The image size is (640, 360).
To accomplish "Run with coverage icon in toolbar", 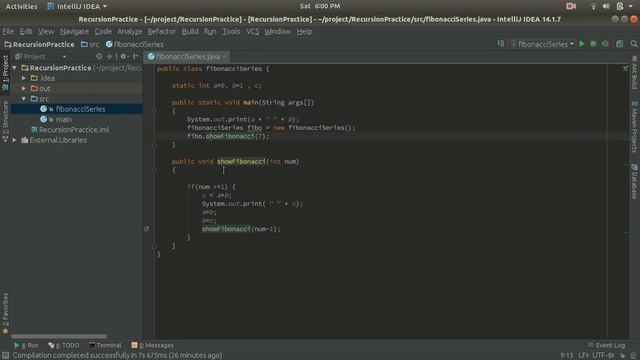I will (x=605, y=44).
